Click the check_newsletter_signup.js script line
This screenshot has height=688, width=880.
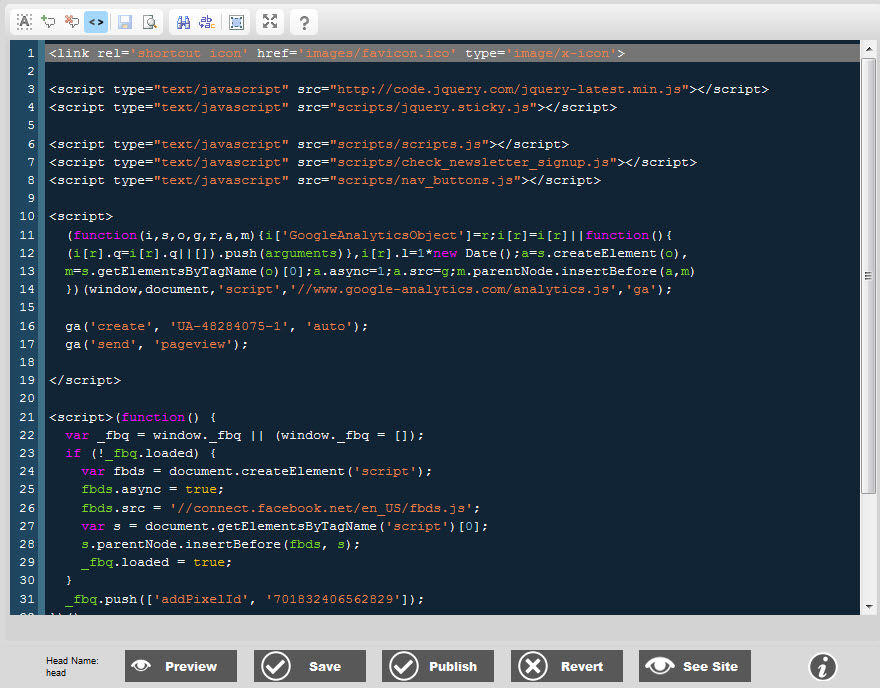[x=373, y=162]
